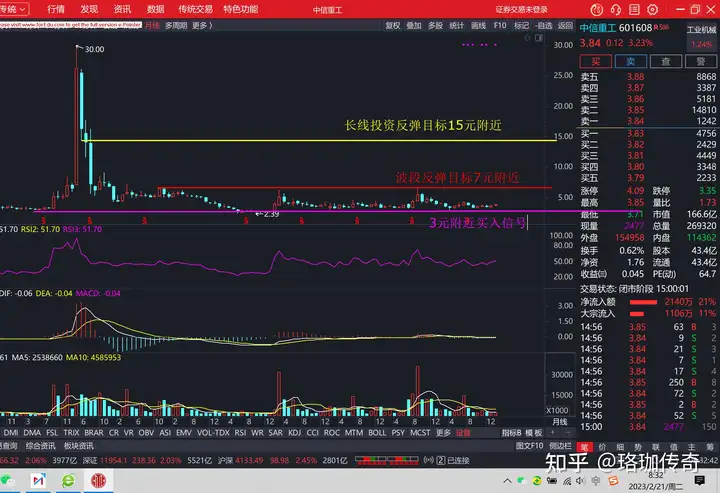The image size is (720, 493).
Task: Click the 买 buy button
Action: click(596, 61)
